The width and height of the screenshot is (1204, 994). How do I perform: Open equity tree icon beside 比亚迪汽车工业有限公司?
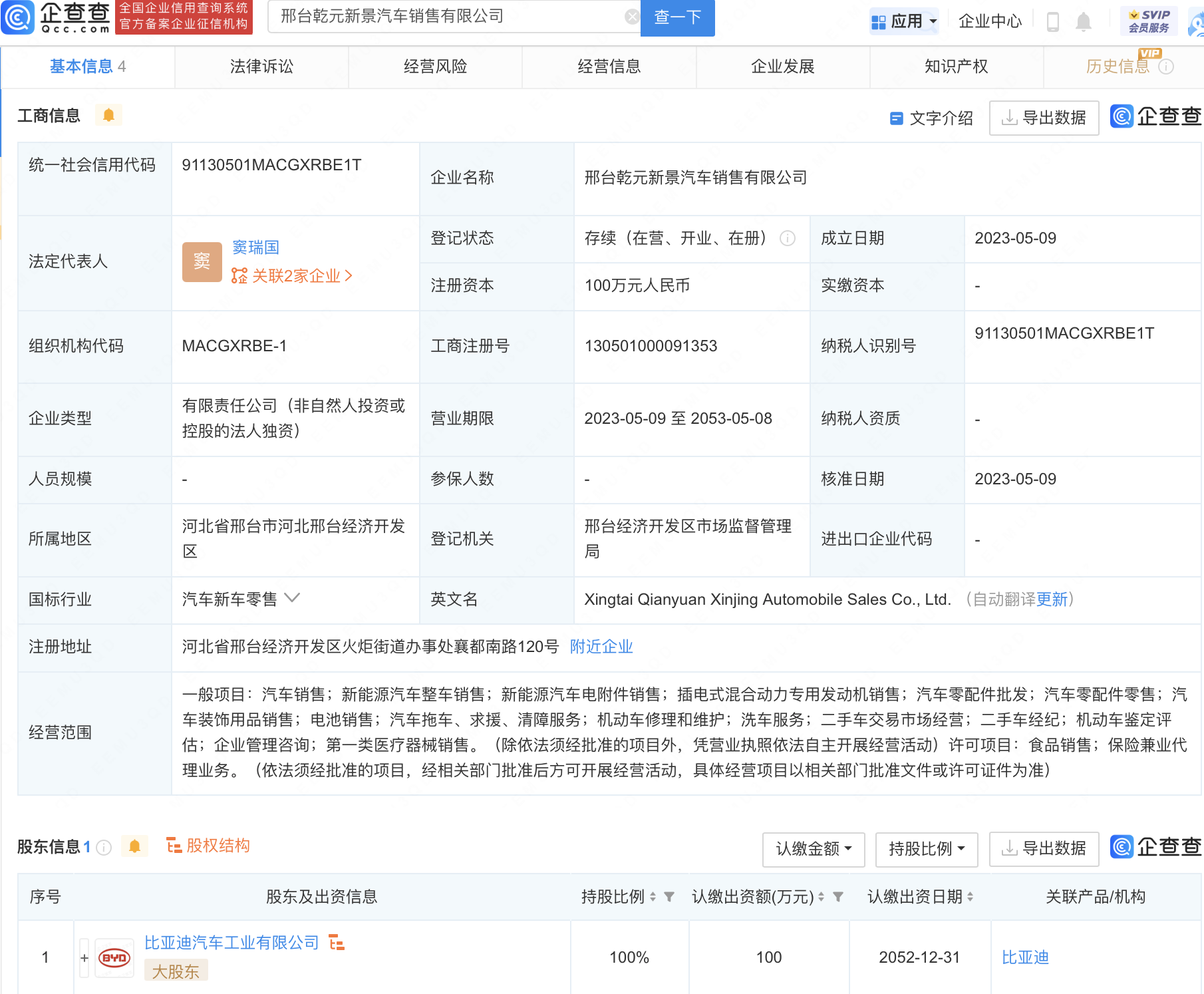pyautogui.click(x=337, y=942)
